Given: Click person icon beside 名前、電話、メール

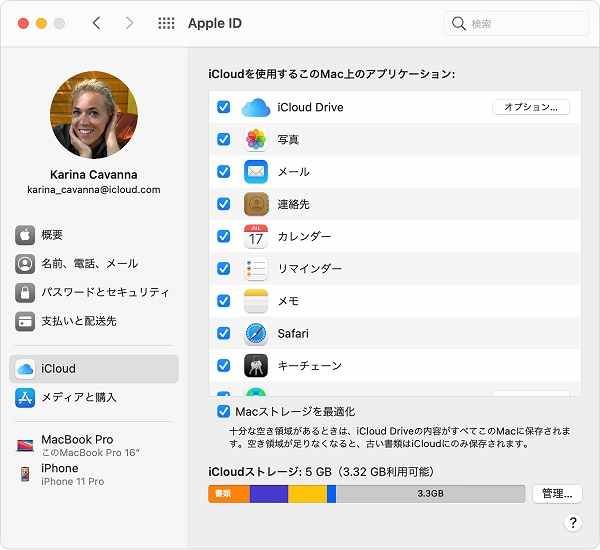Looking at the screenshot, I should pos(25,264).
